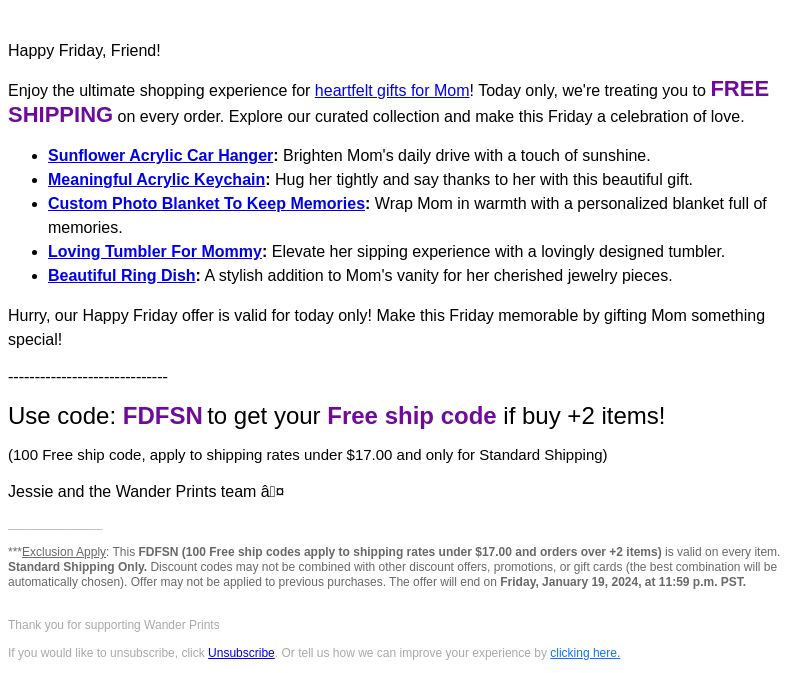Click the purple FDFSN promo code text
The width and height of the screenshot is (800, 673).
pos(162,416)
